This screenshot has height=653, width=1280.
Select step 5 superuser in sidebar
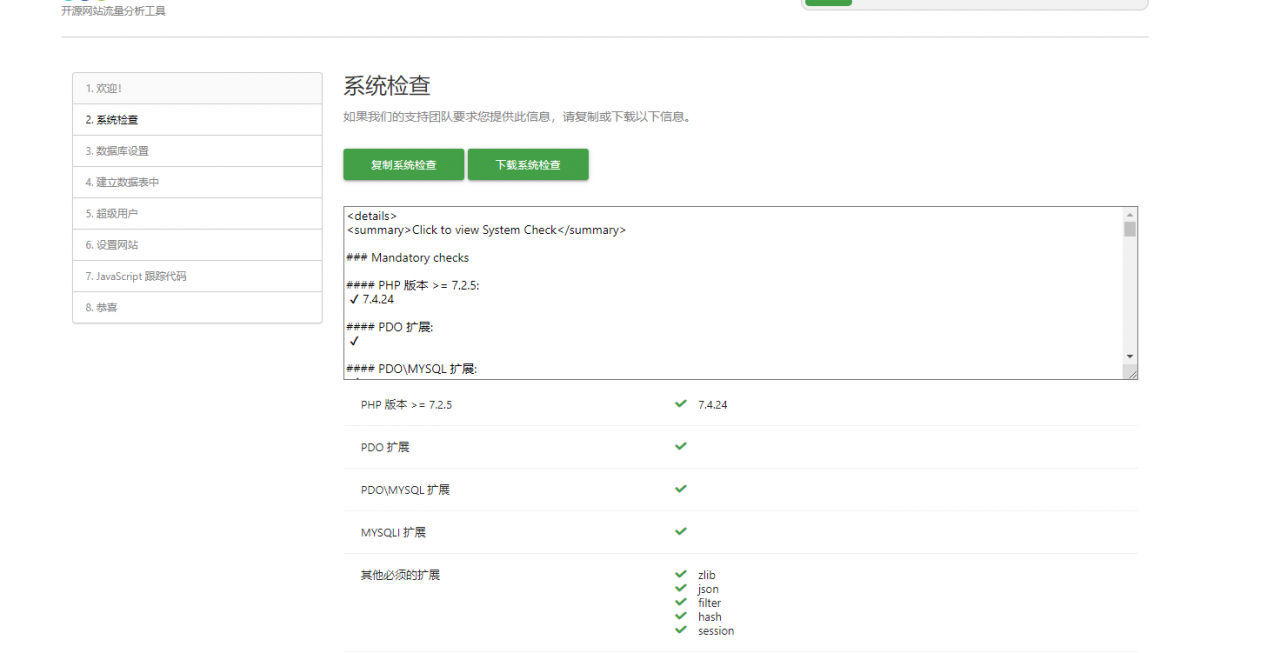pyautogui.click(x=197, y=213)
